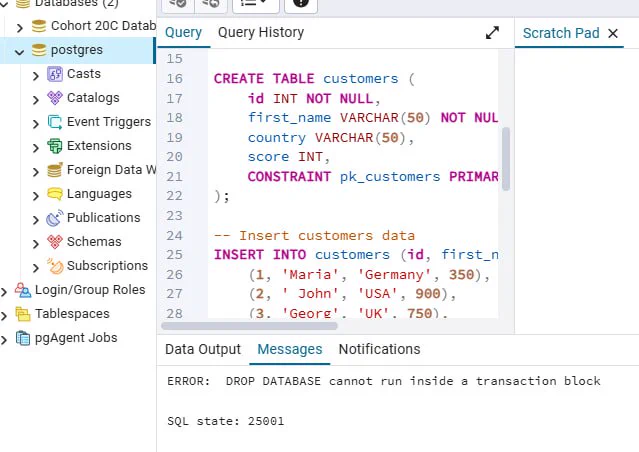Click the row with 'Maria', 'Germany', 350
This screenshot has height=452, width=639.
tap(369, 275)
